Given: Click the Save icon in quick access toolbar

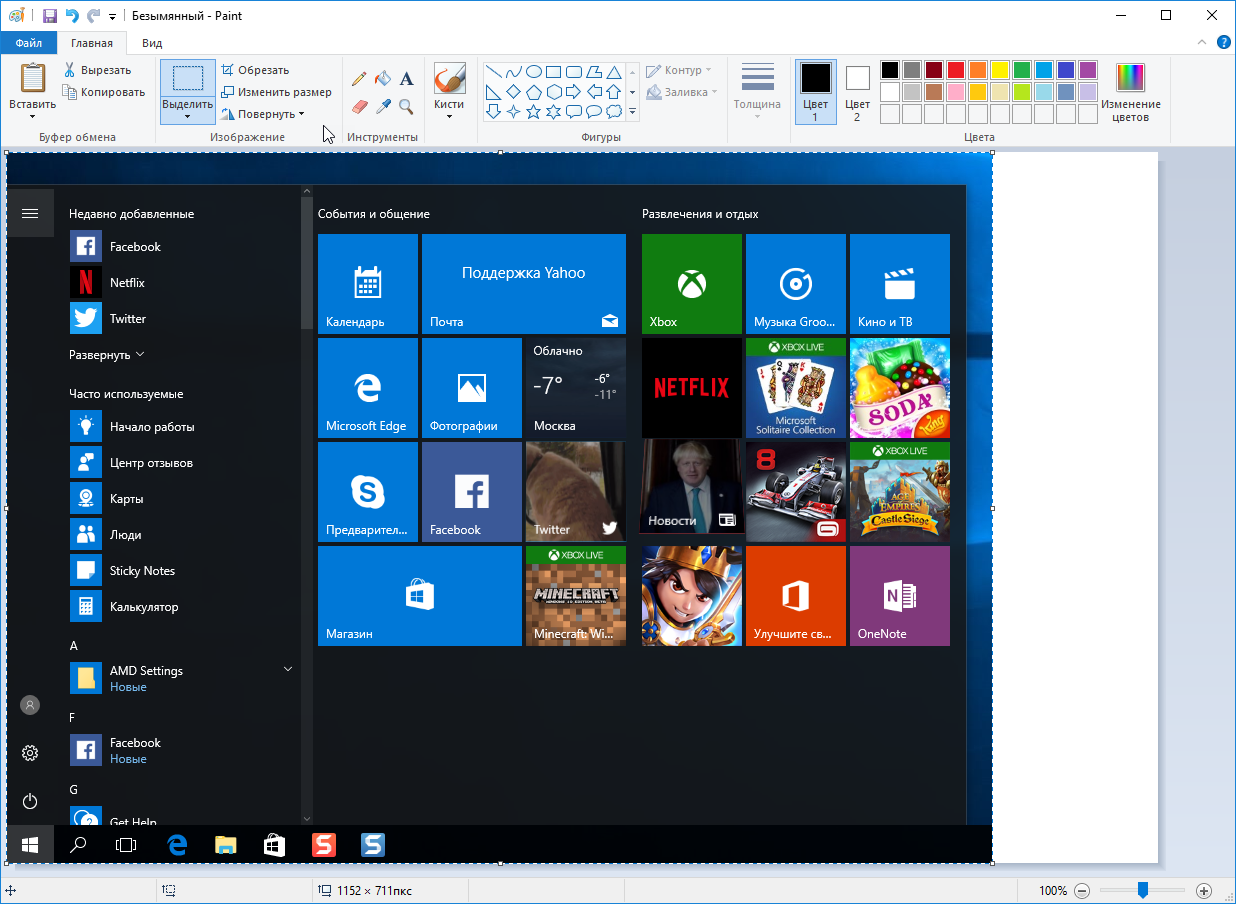Looking at the screenshot, I should pyautogui.click(x=50, y=16).
